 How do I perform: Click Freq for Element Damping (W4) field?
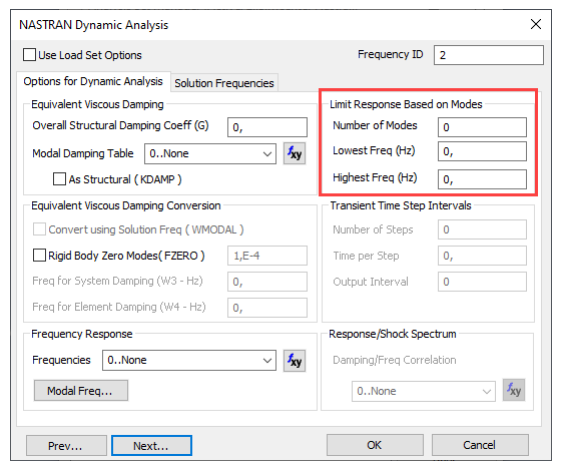(x=267, y=308)
